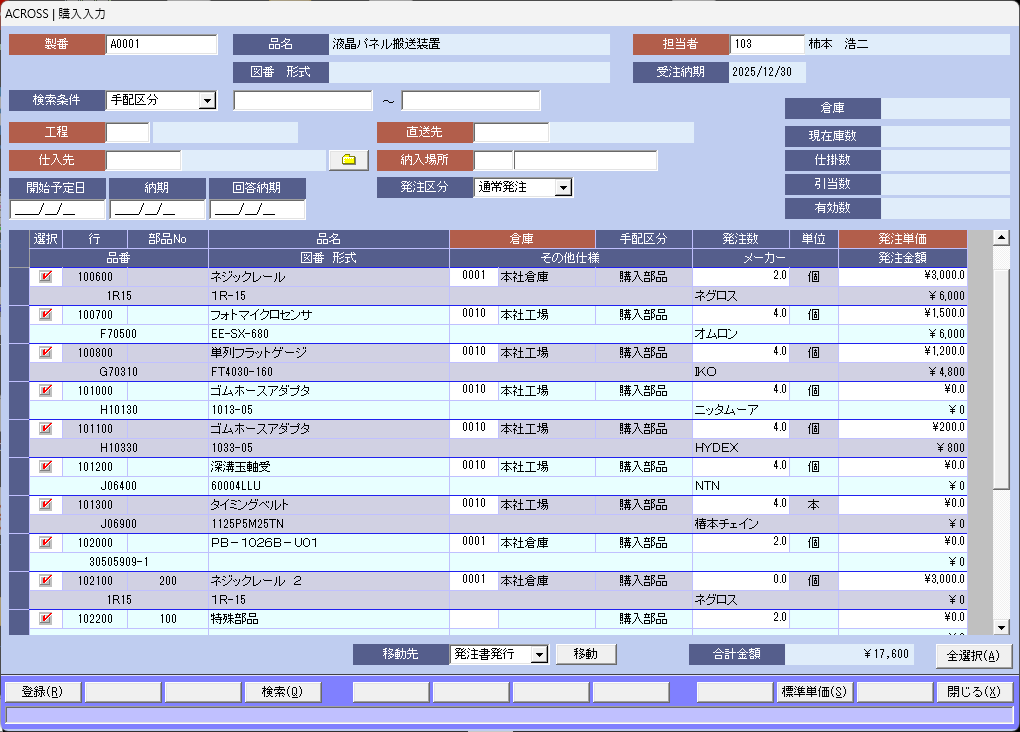Click the 発注単価 column header

tap(902, 239)
